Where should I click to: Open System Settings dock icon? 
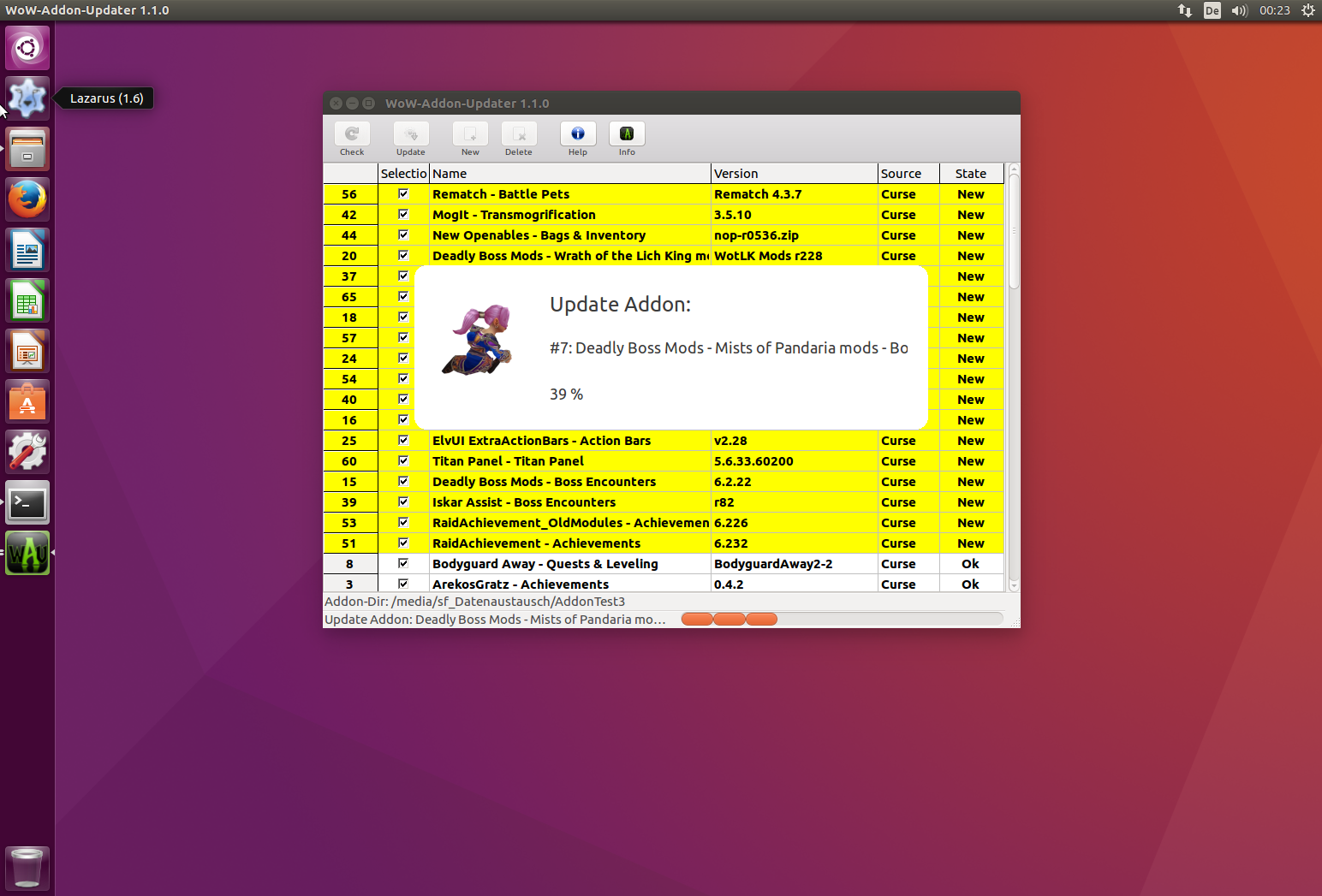[27, 452]
